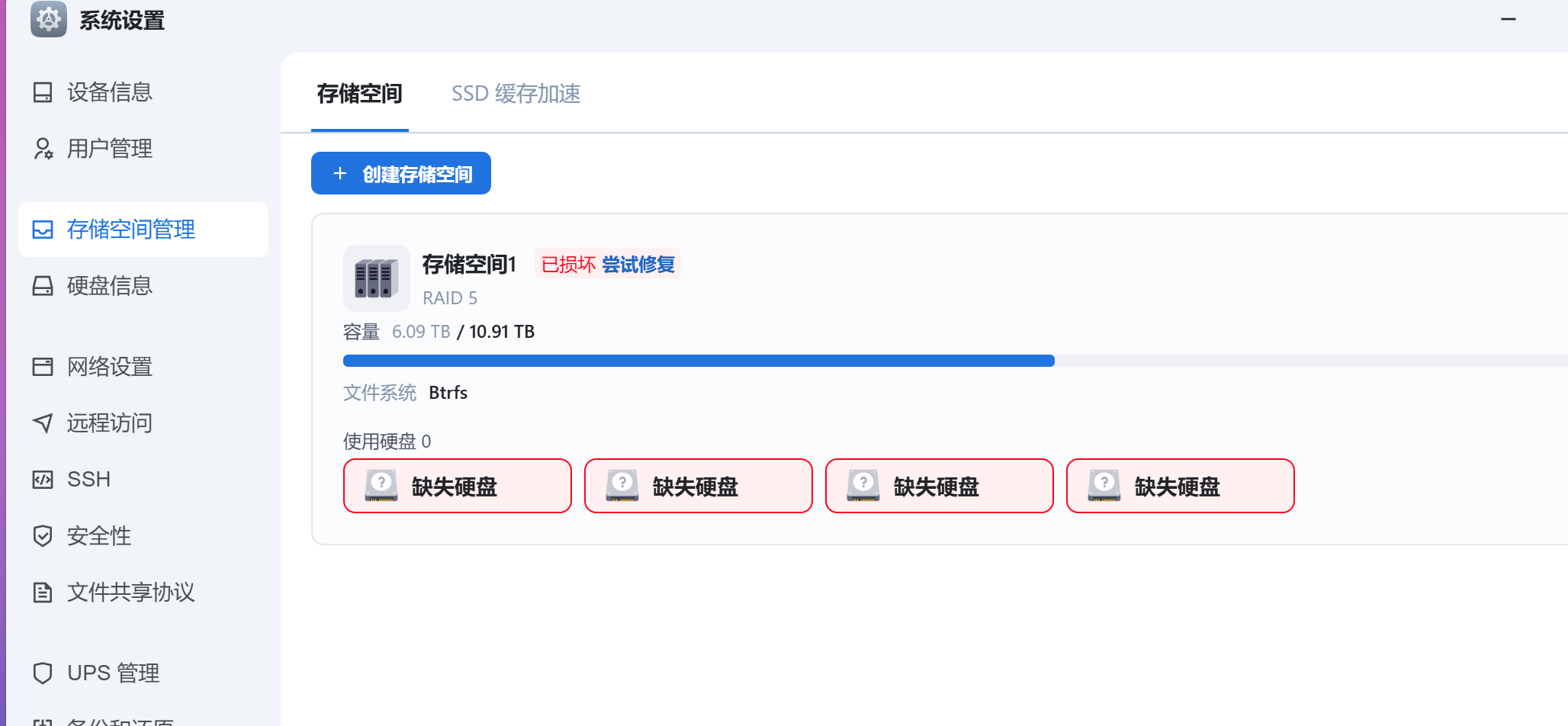Image resolution: width=1568 pixels, height=726 pixels.
Task: Switch to SSD 缓存加速 tab
Action: tap(516, 94)
